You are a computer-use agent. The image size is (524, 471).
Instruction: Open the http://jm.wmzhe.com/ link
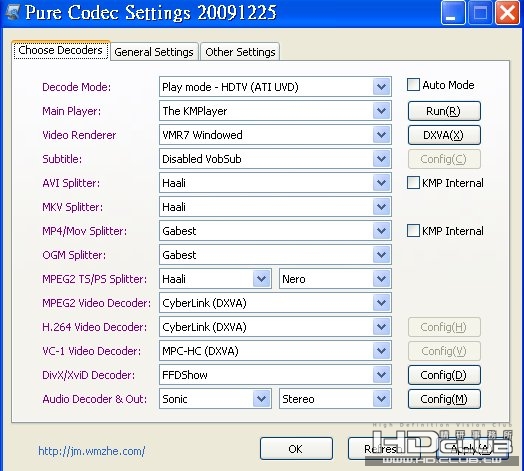point(92,451)
